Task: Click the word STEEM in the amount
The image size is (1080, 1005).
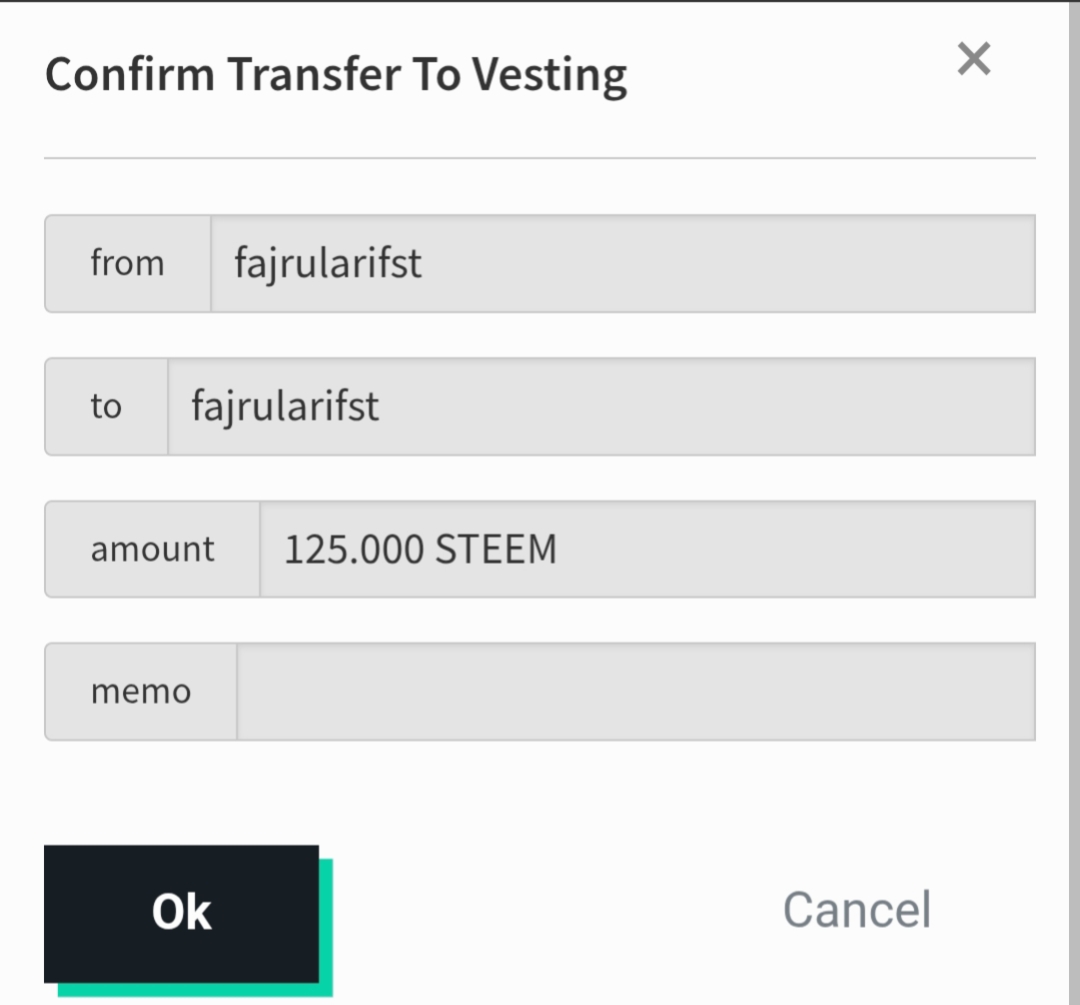Action: (x=496, y=550)
